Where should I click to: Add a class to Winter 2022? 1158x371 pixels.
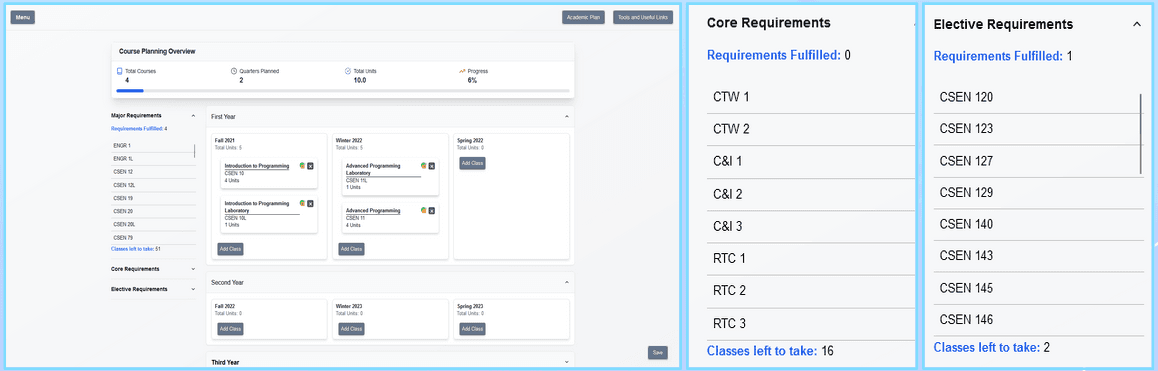tap(351, 249)
